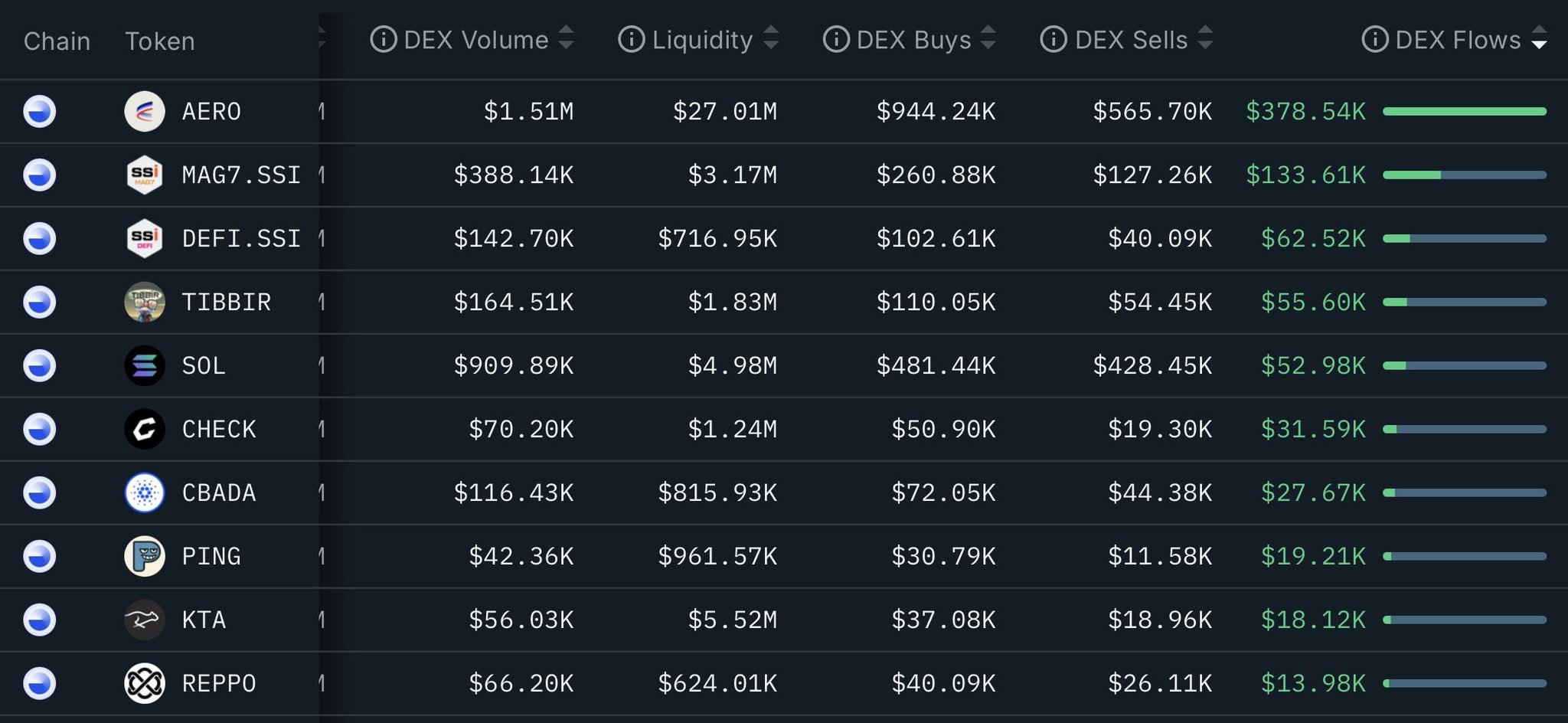1568x723 pixels.
Task: Click the MAG7.SSI token logo
Action: coord(144,175)
